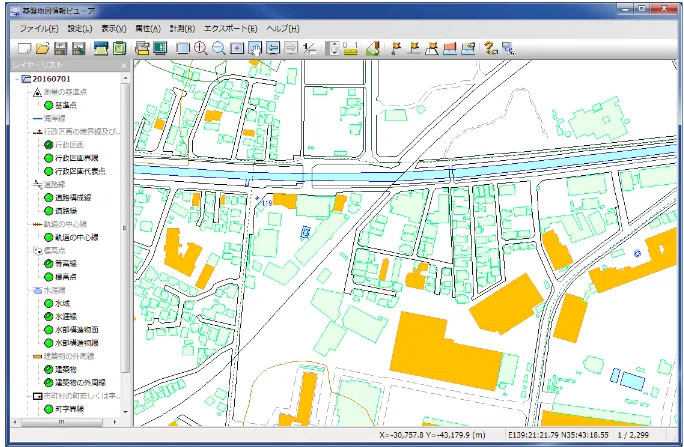Click layer list scroll down arrow
The height and width of the screenshot is (447, 684).
click(x=126, y=411)
